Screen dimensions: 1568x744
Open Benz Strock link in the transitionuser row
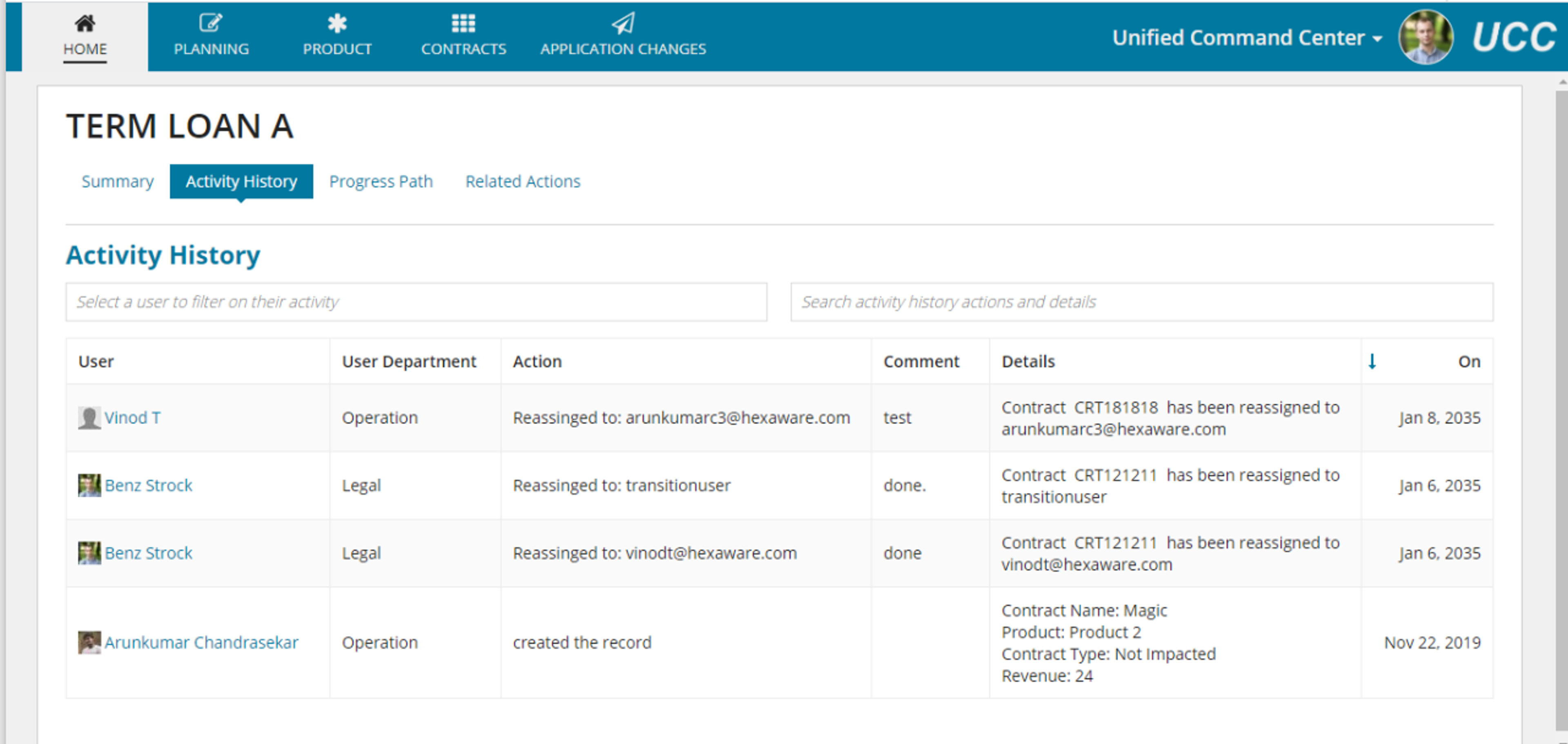(149, 485)
